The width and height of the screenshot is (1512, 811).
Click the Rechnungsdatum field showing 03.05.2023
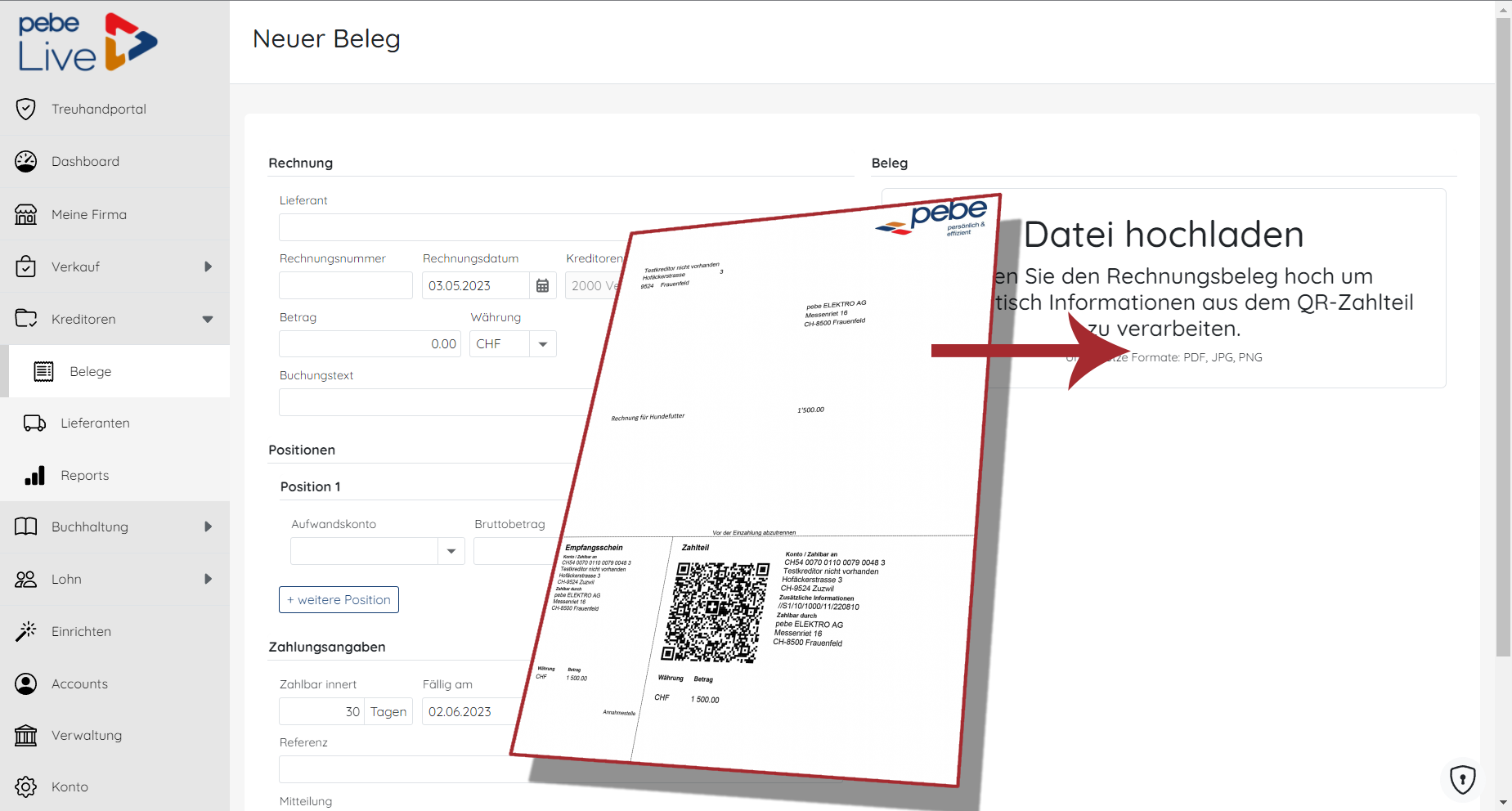coord(476,285)
